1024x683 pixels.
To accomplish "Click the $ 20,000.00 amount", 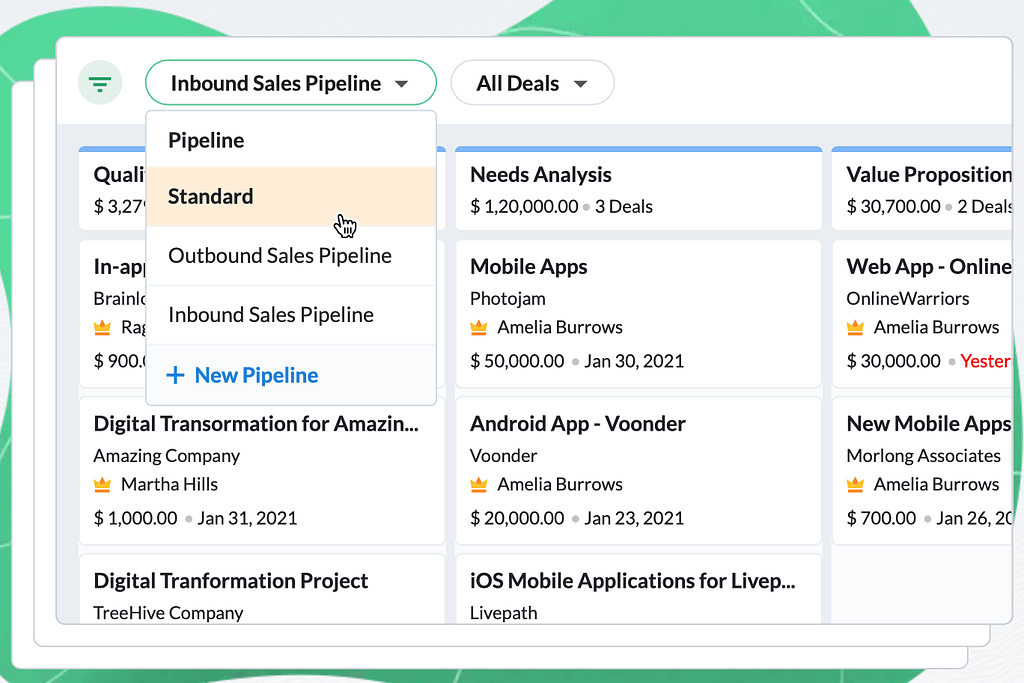I will coord(517,518).
